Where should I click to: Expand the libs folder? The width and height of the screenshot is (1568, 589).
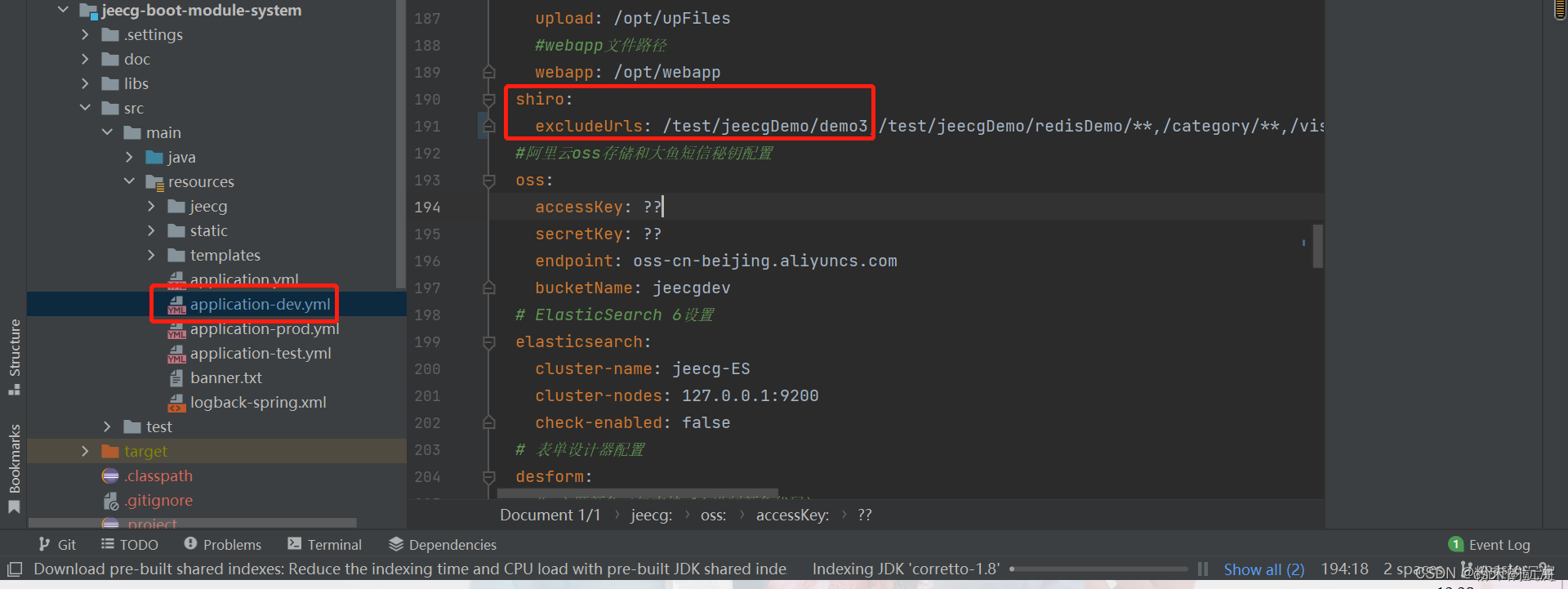[x=85, y=83]
